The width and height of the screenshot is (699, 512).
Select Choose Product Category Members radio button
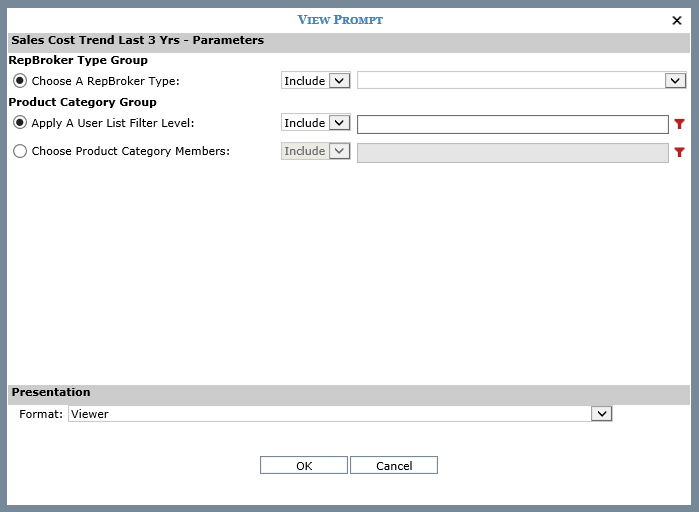(x=20, y=151)
